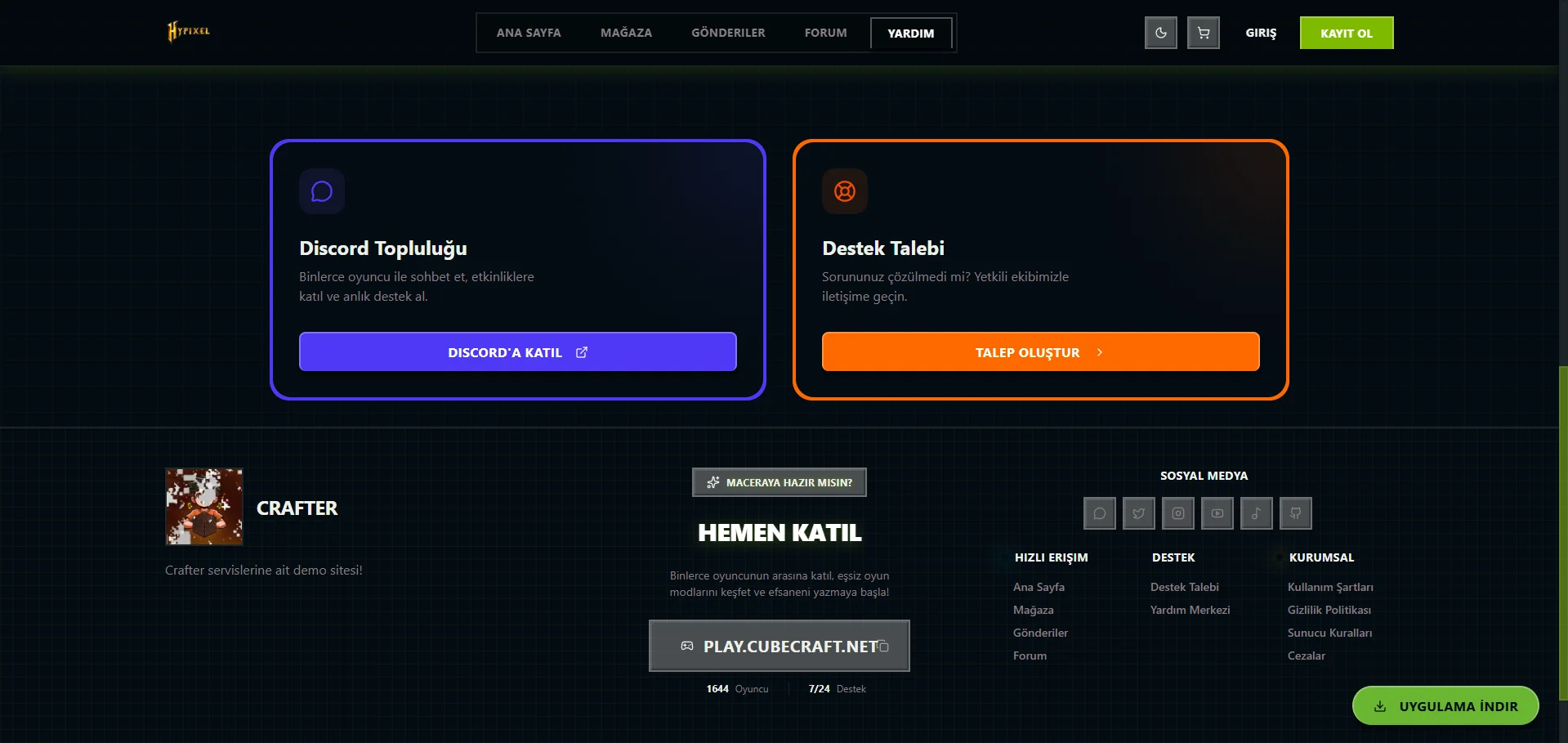Screen dimensions: 1568x743
Task: Open the TikTok music note icon
Action: point(1257,513)
